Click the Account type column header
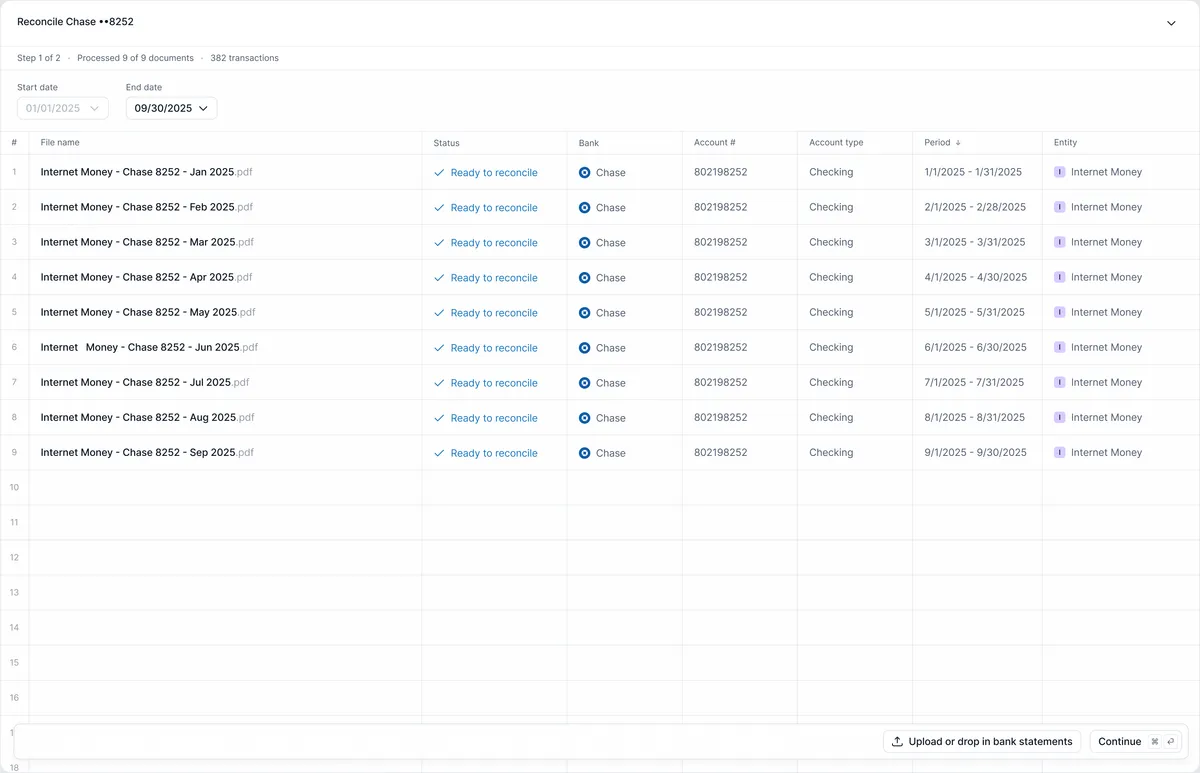1200x773 pixels. point(836,143)
